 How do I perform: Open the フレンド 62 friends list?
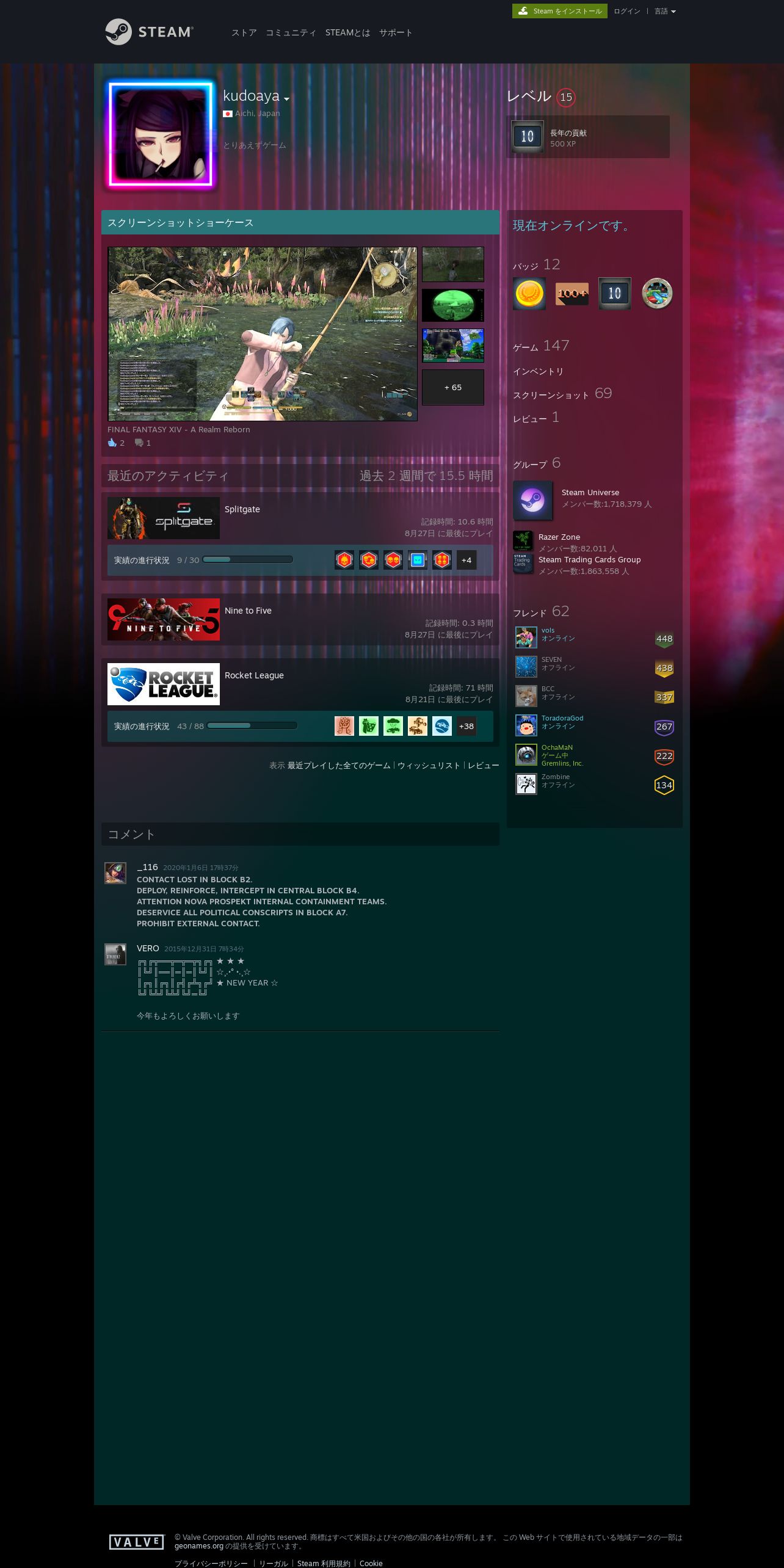tap(541, 612)
